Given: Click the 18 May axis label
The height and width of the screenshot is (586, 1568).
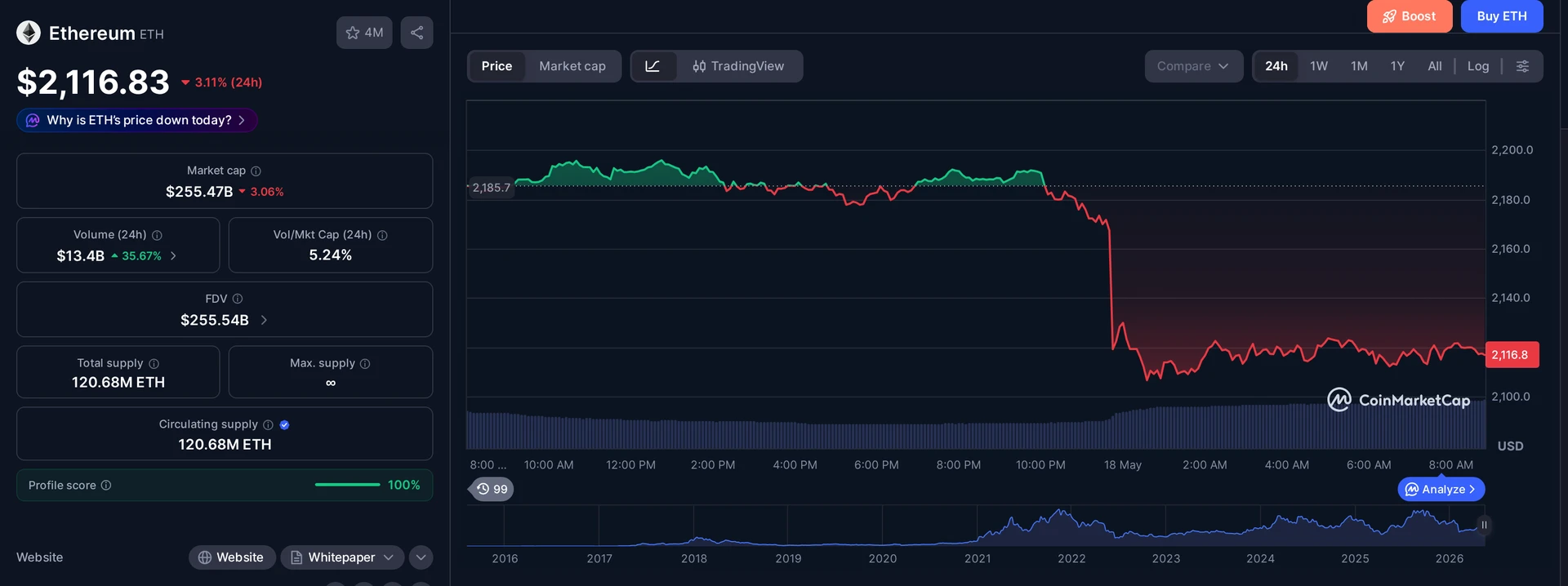Looking at the screenshot, I should coord(1123,465).
